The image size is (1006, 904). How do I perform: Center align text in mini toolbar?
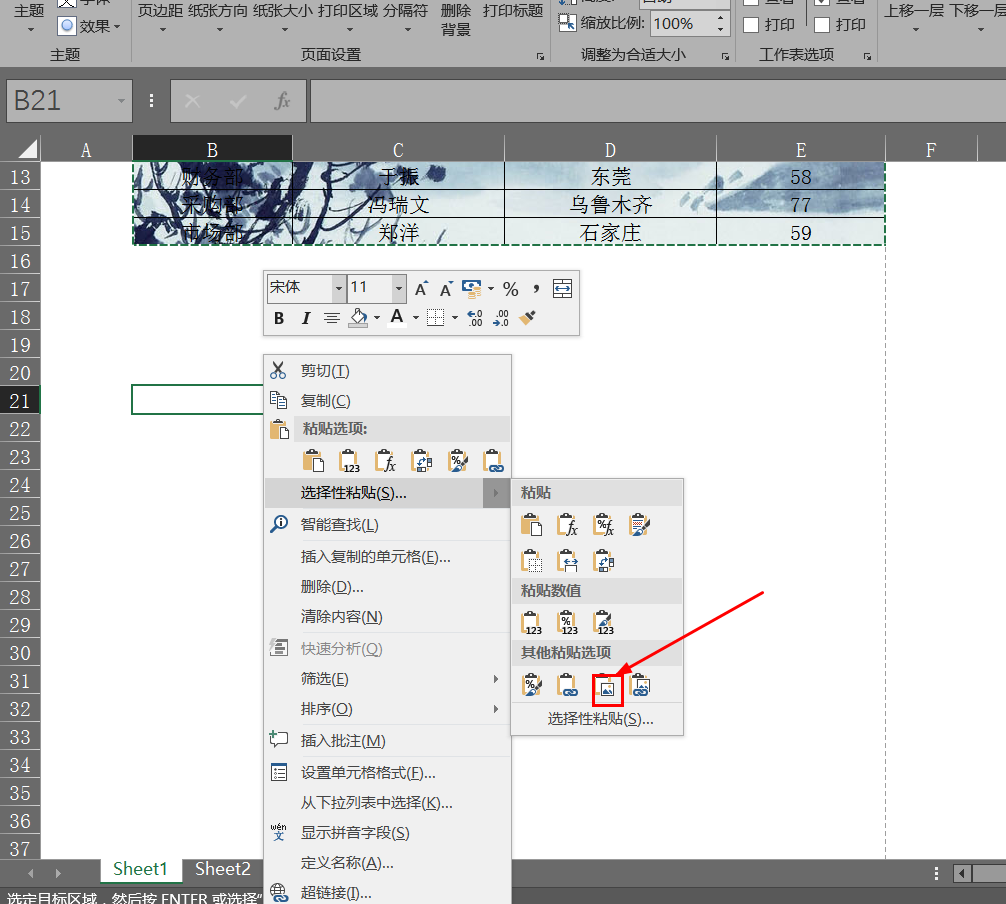tap(332, 318)
